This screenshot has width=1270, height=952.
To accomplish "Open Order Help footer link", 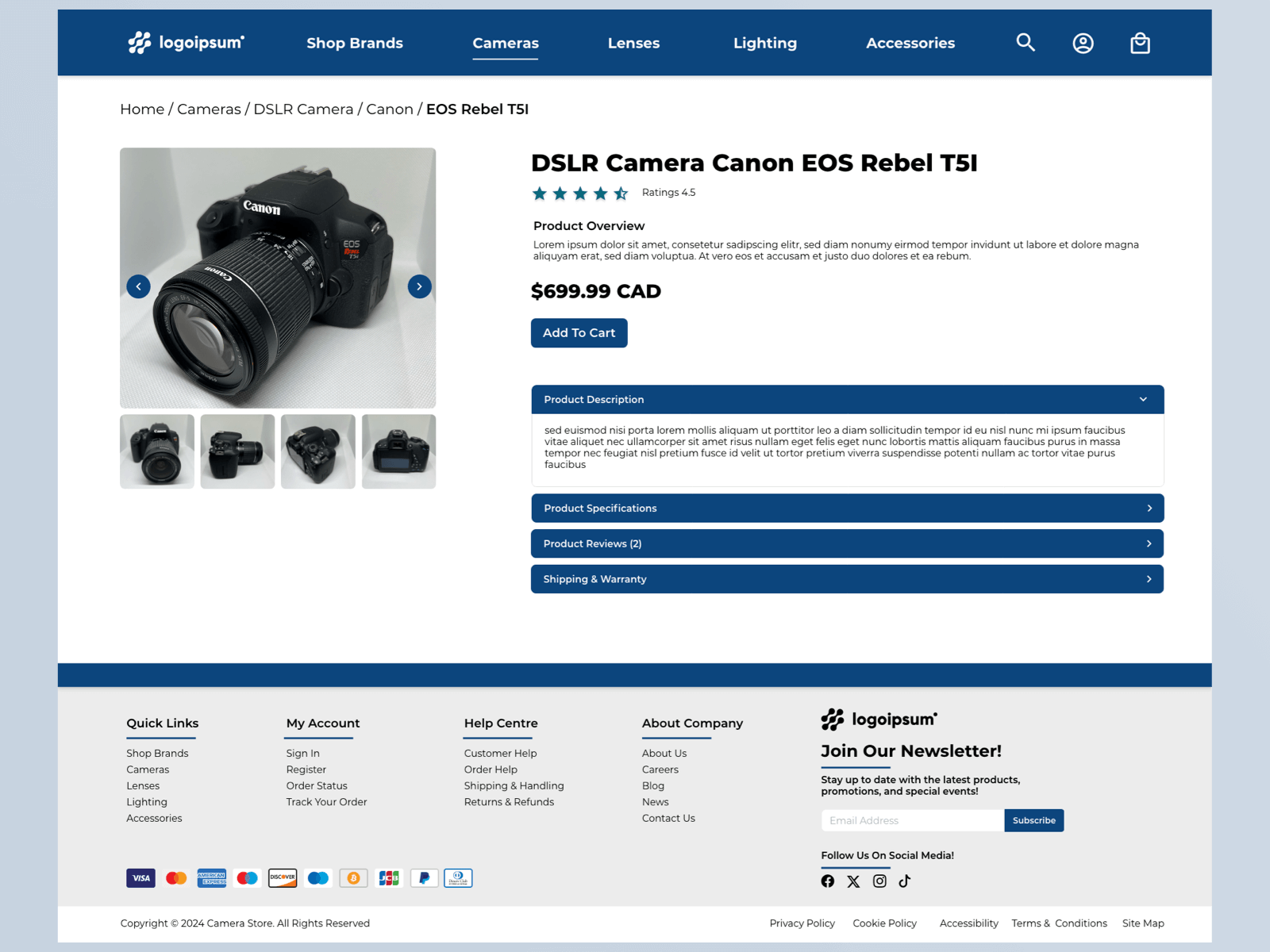I will (x=491, y=770).
